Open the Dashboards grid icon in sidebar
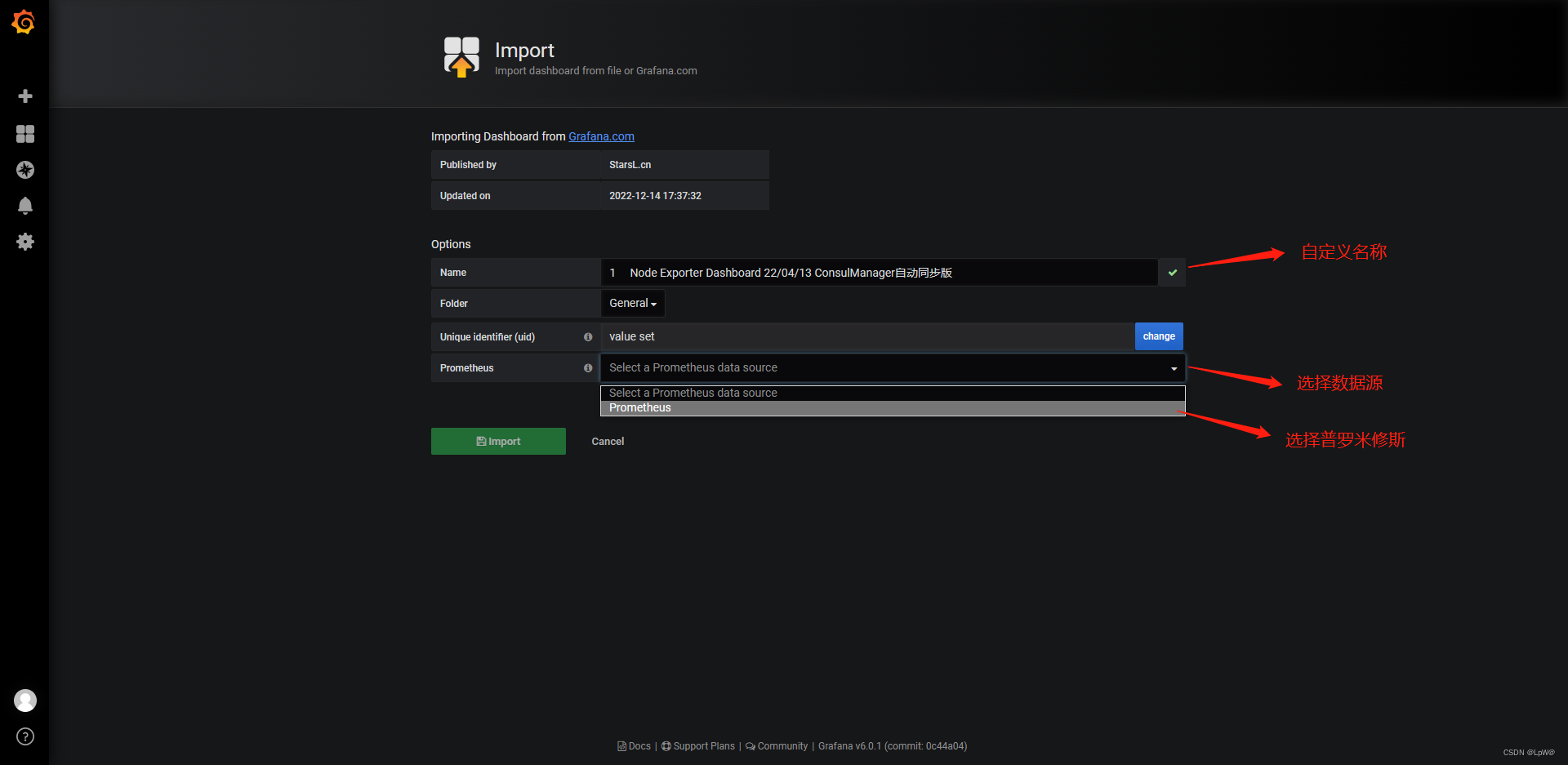 click(25, 134)
